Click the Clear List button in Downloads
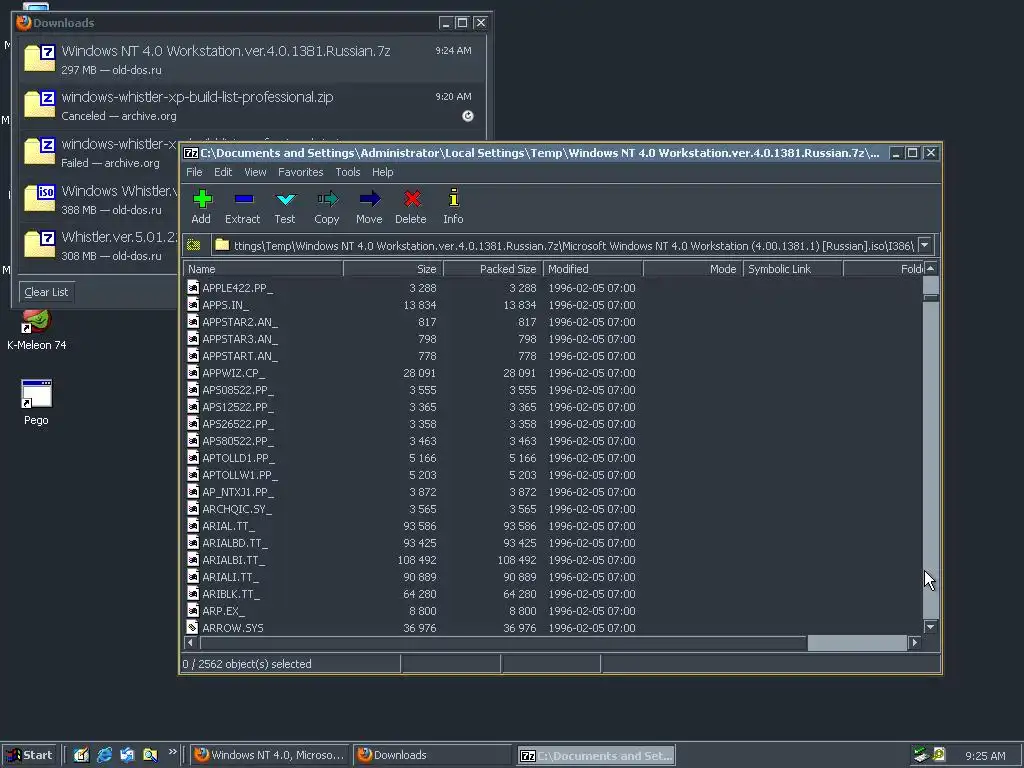The height and width of the screenshot is (768, 1024). coord(46,292)
